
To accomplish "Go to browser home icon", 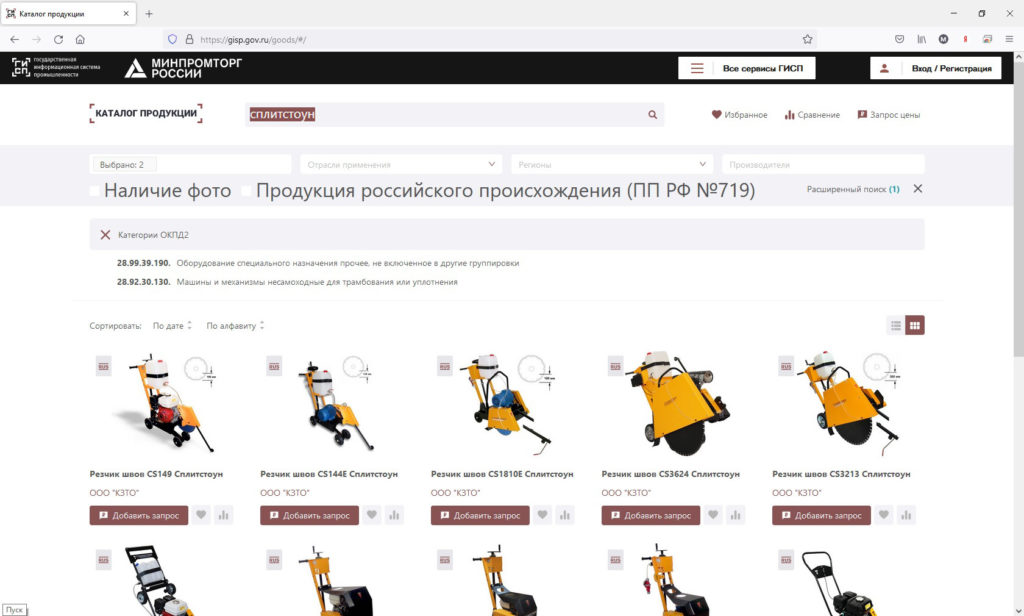I will click(x=80, y=39).
